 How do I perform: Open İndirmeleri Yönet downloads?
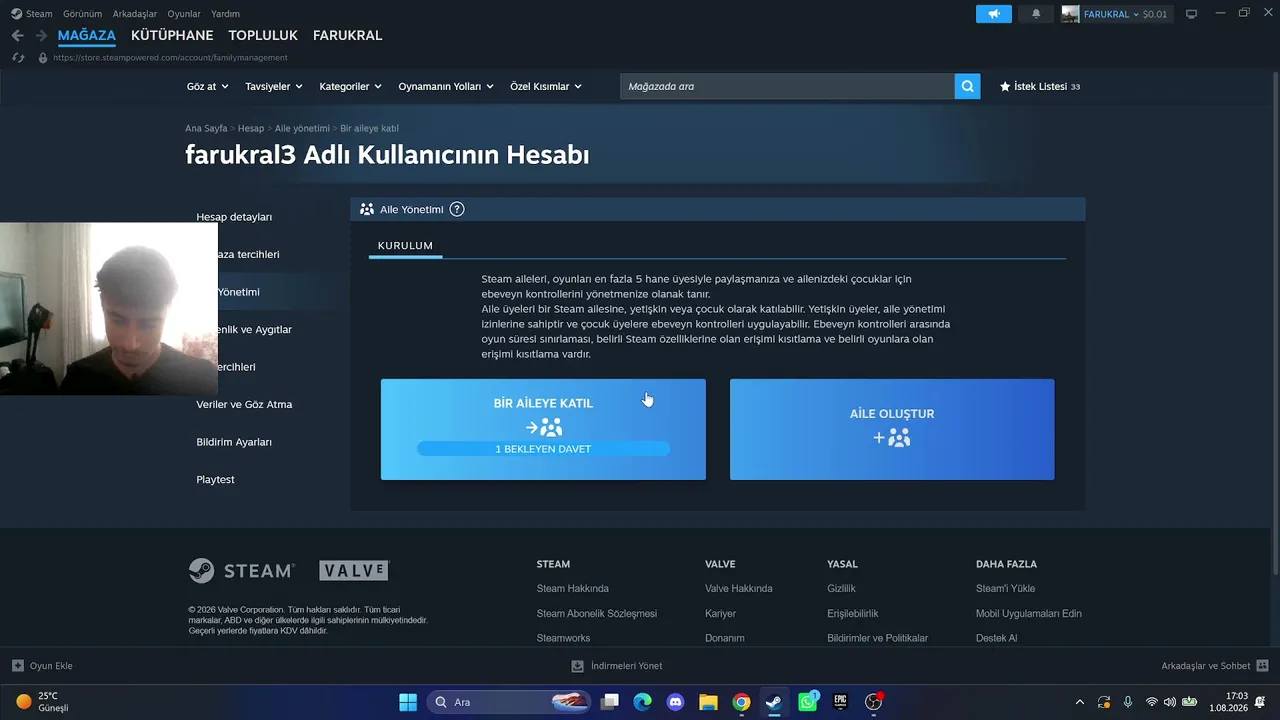click(x=617, y=666)
